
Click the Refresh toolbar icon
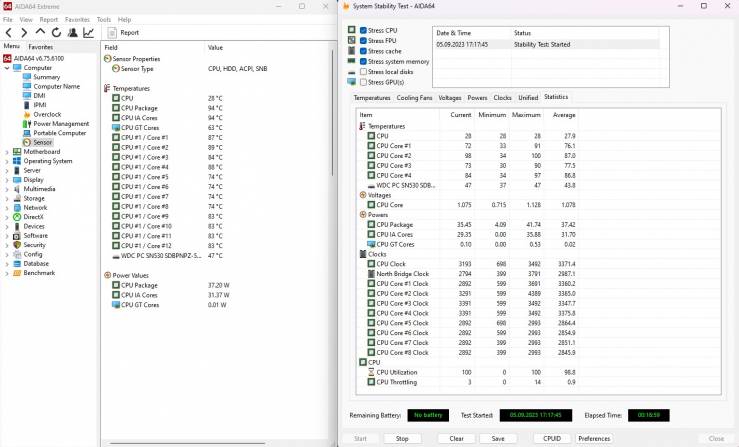57,33
